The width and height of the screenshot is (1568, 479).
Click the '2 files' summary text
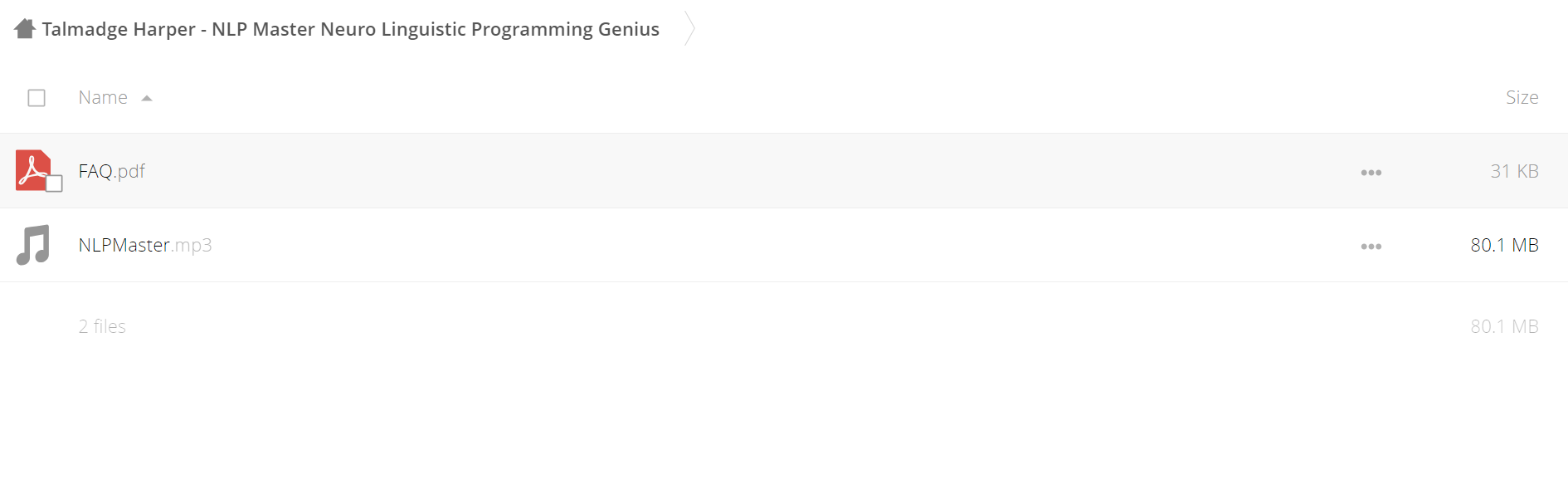(102, 326)
